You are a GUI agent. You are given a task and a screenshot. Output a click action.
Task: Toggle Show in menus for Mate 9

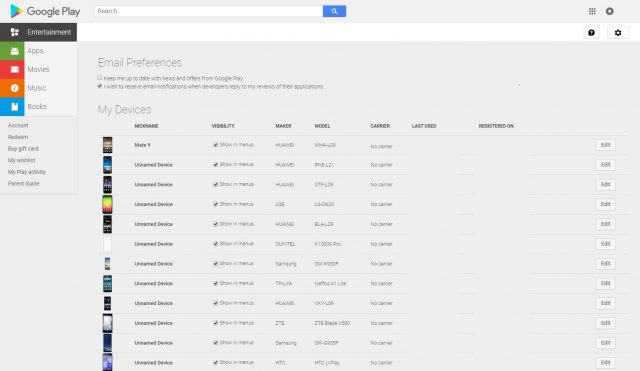216,145
